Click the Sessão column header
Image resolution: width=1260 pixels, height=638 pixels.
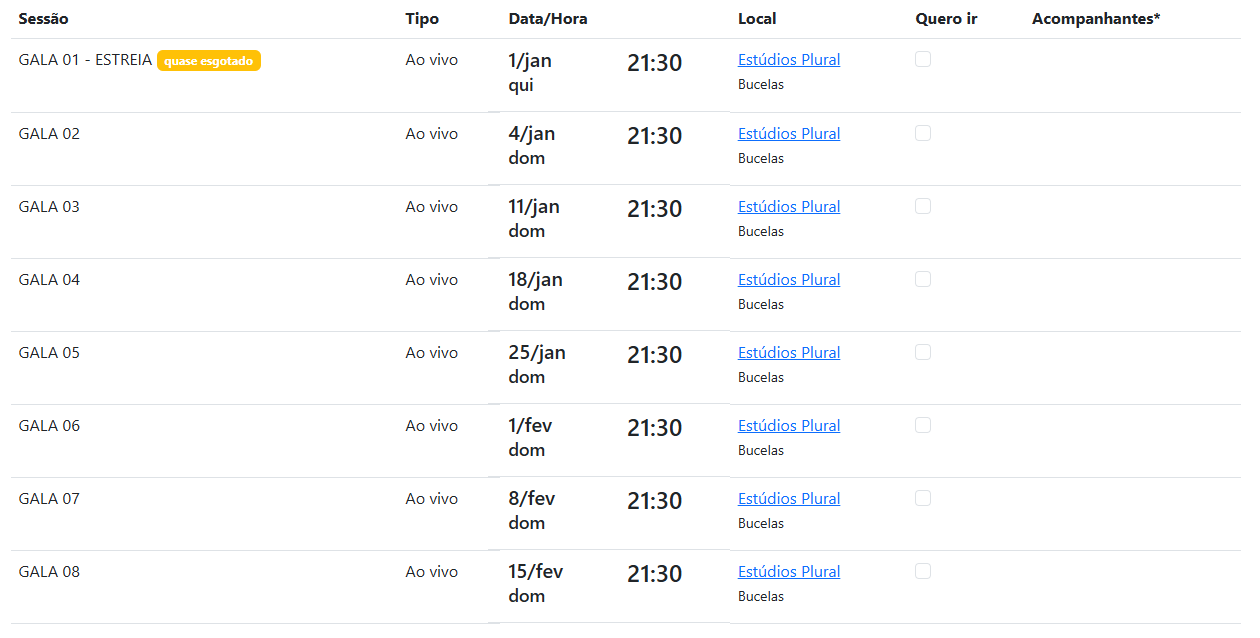(x=44, y=19)
